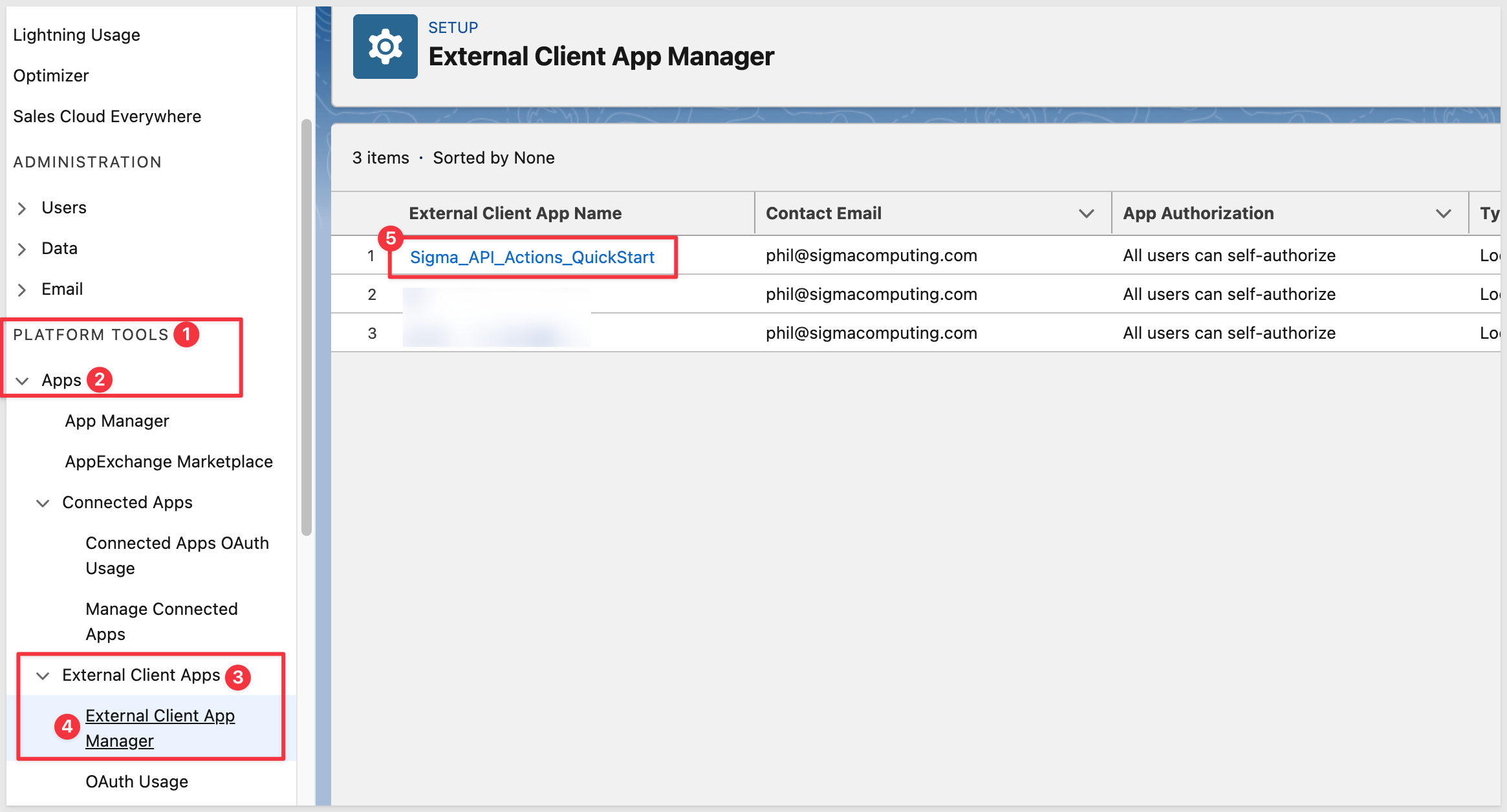Click the sidebar vertical scrollbar
This screenshot has height=812, width=1507.
[x=306, y=327]
